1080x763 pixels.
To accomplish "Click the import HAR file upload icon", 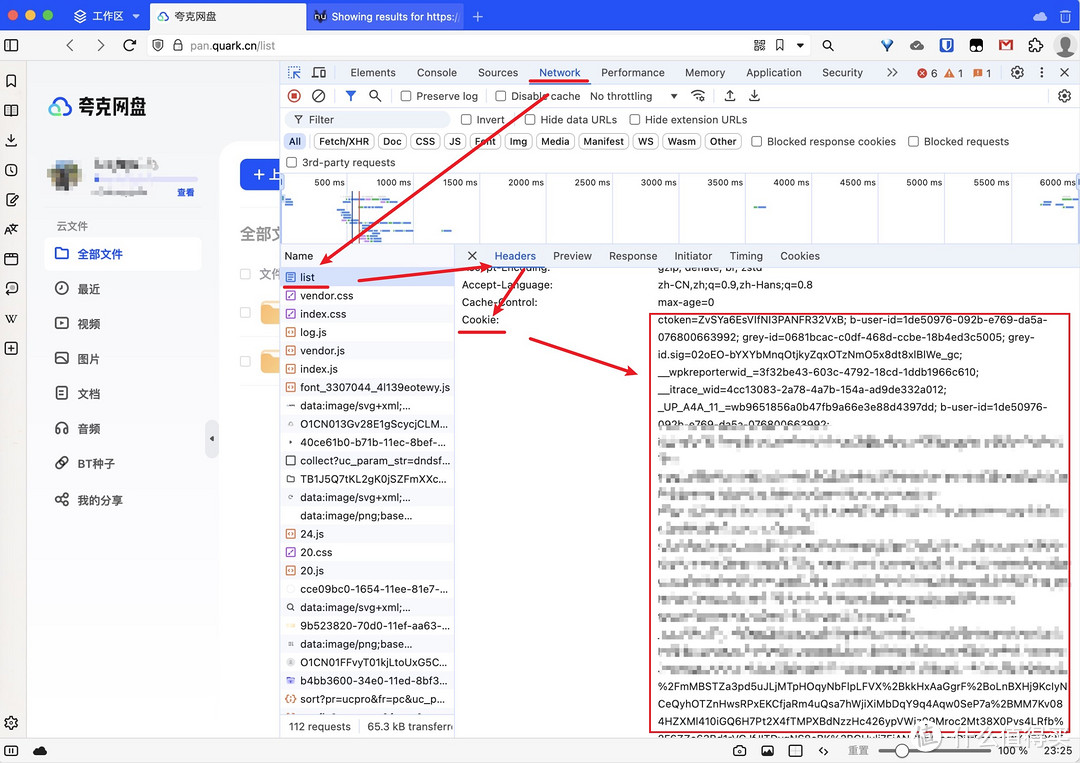I will point(730,96).
